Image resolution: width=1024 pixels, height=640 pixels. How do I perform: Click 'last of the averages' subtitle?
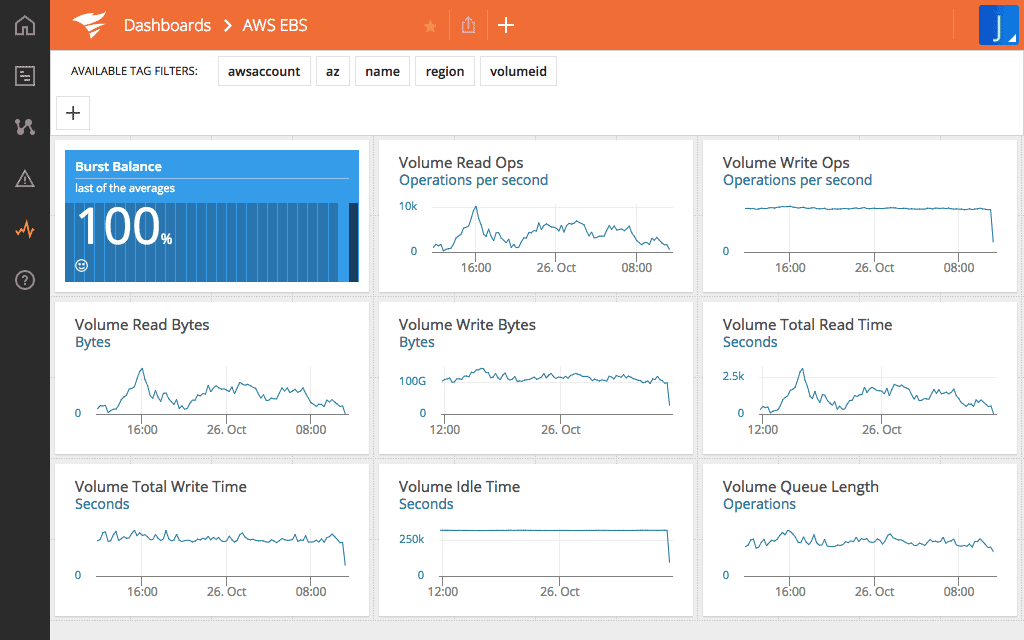click(x=125, y=188)
